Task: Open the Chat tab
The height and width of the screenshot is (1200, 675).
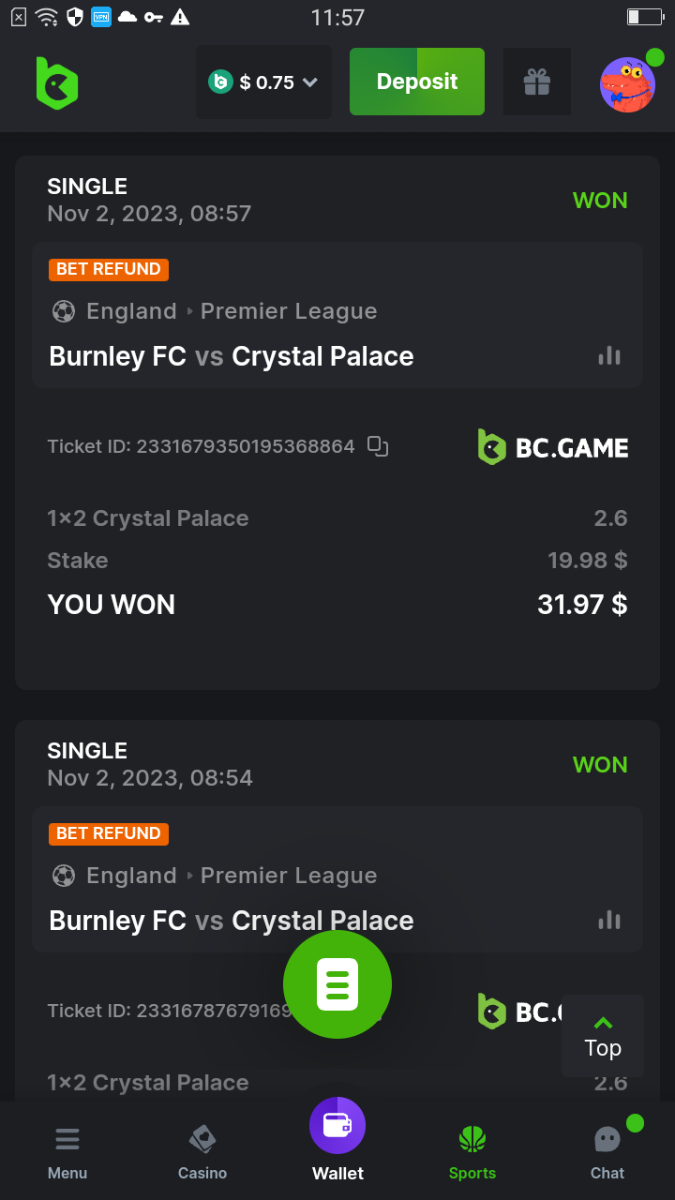Action: pos(607,1151)
